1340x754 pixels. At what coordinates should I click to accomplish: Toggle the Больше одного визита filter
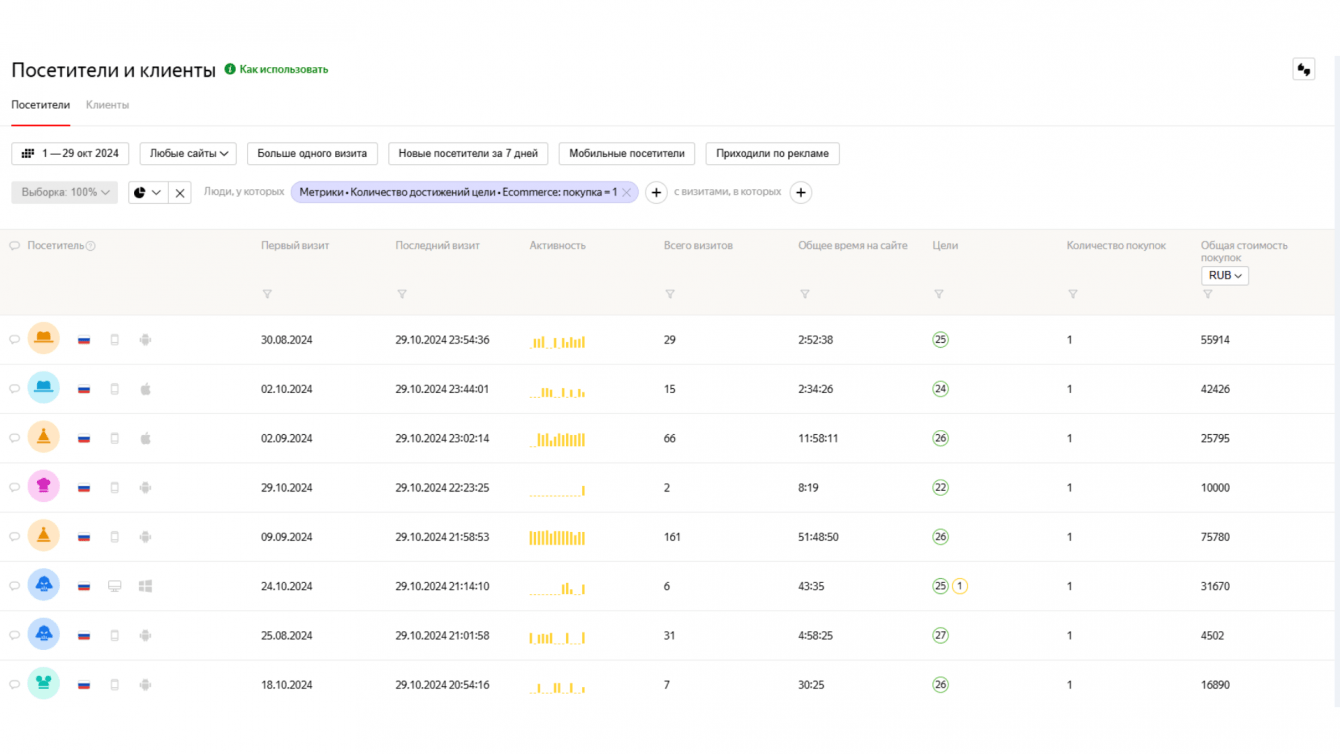[x=312, y=154]
